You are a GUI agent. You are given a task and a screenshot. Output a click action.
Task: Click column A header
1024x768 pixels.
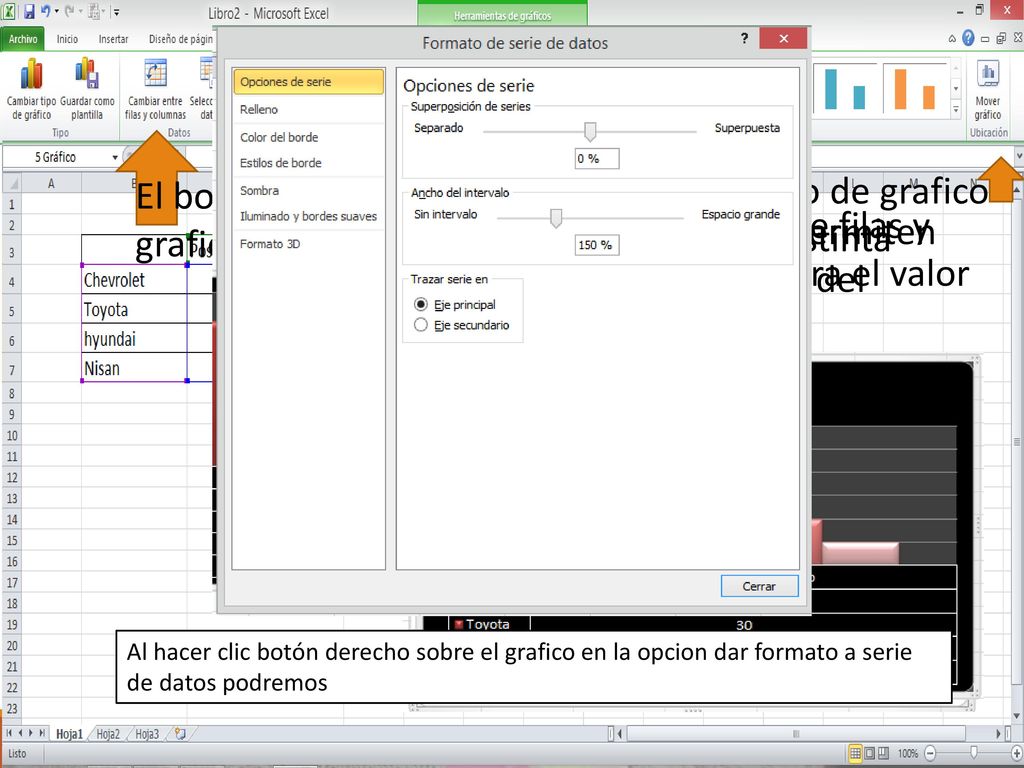tap(51, 184)
